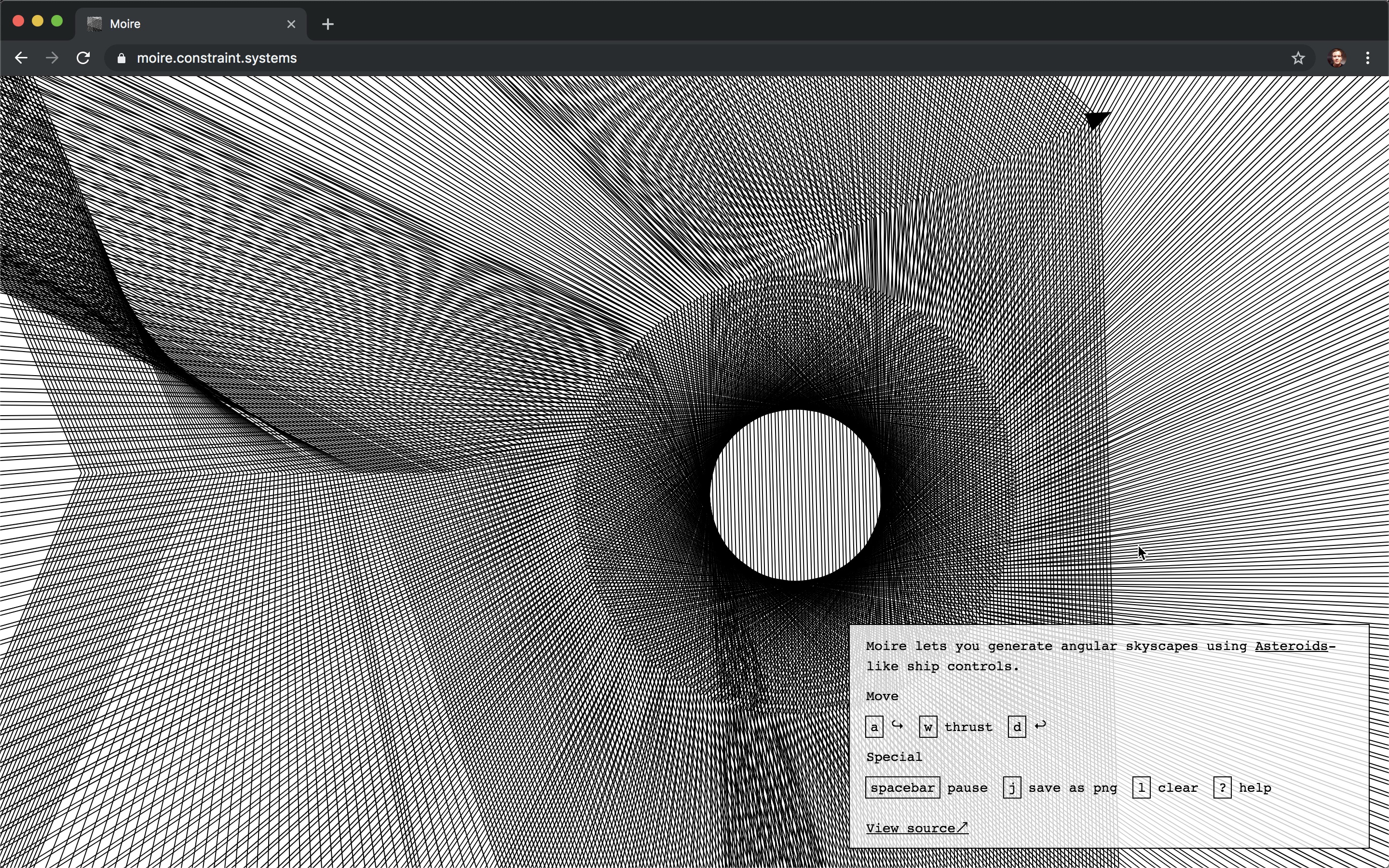
Task: Reload the Moire page
Action: click(x=83, y=58)
